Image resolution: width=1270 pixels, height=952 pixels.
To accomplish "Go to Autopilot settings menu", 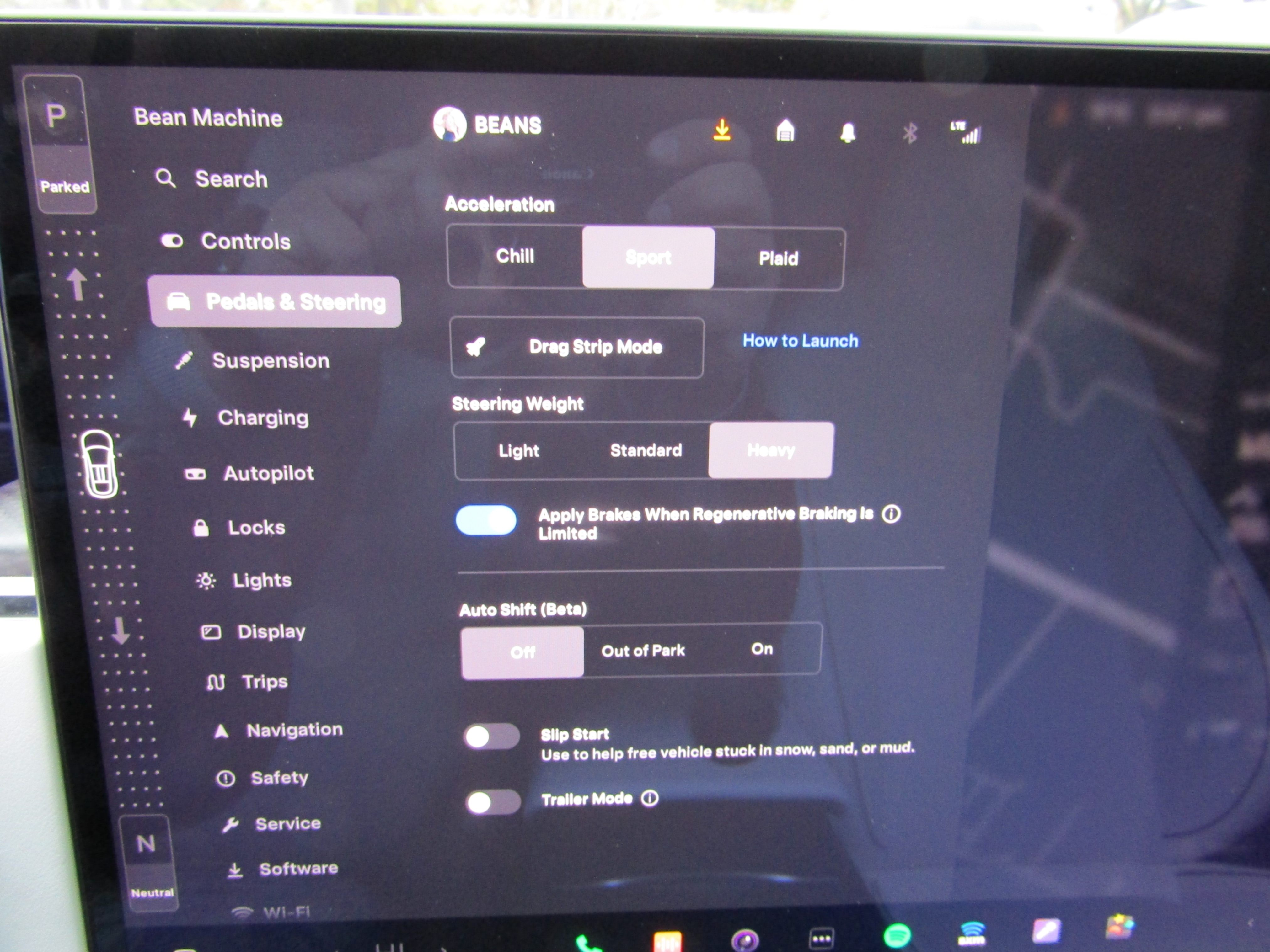I will (x=268, y=473).
